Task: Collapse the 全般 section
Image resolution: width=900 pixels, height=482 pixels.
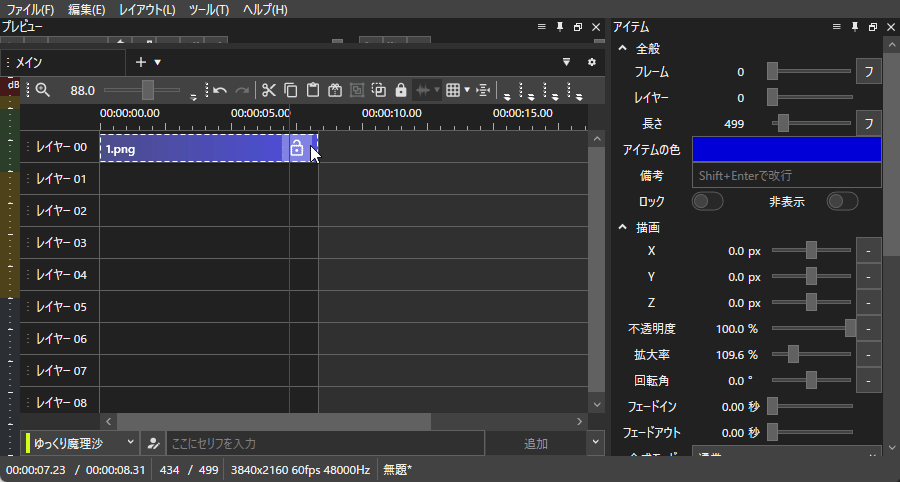Action: pyautogui.click(x=622, y=49)
